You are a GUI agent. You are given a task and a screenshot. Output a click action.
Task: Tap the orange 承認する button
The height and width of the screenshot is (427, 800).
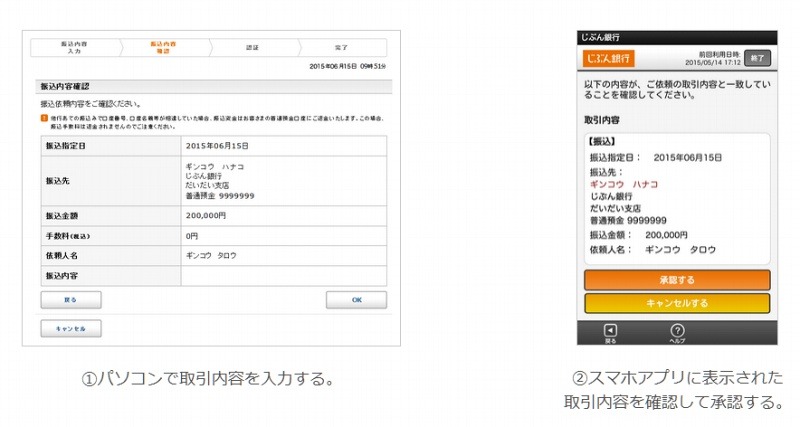click(x=677, y=280)
